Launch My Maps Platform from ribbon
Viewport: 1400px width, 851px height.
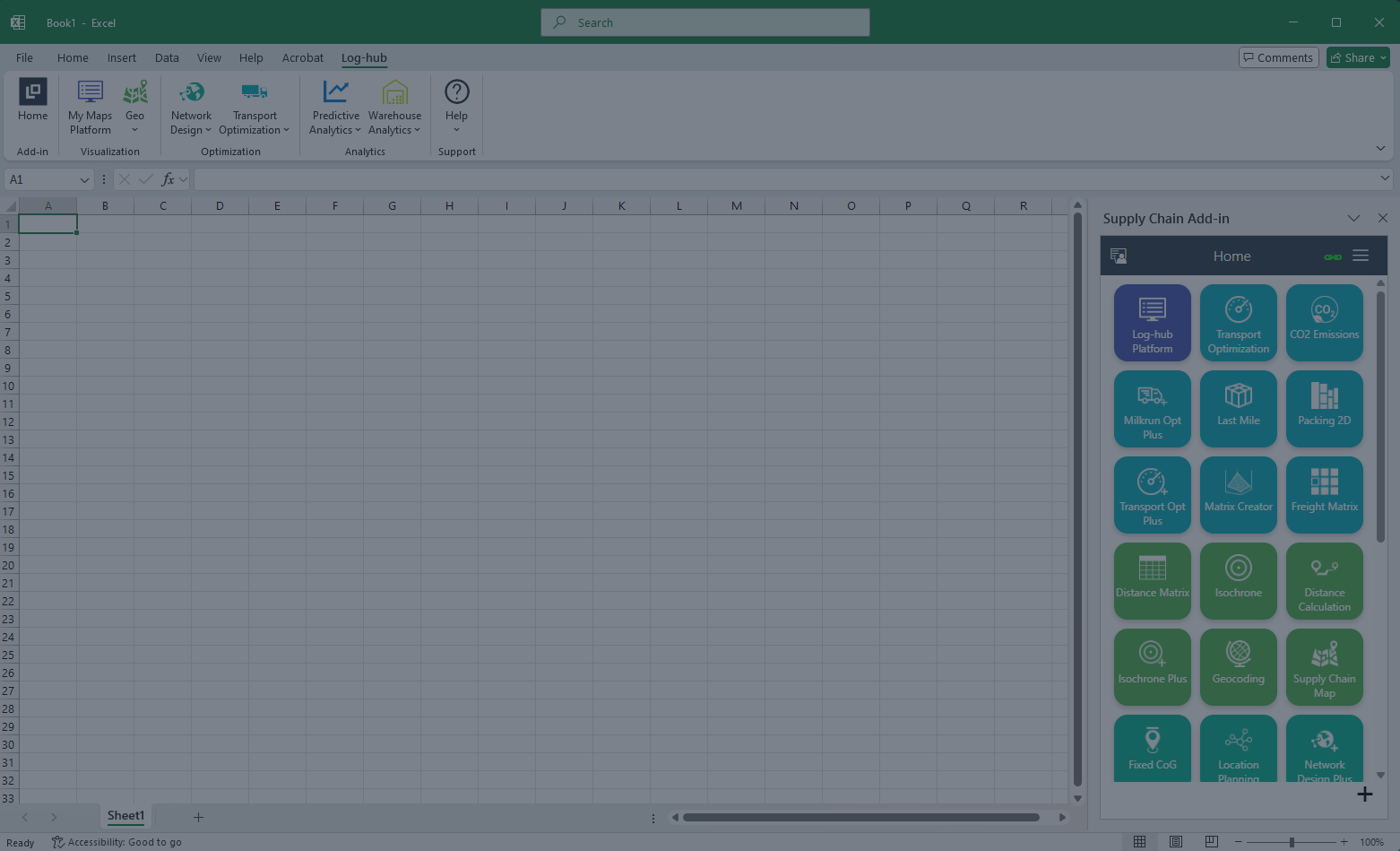tap(90, 108)
